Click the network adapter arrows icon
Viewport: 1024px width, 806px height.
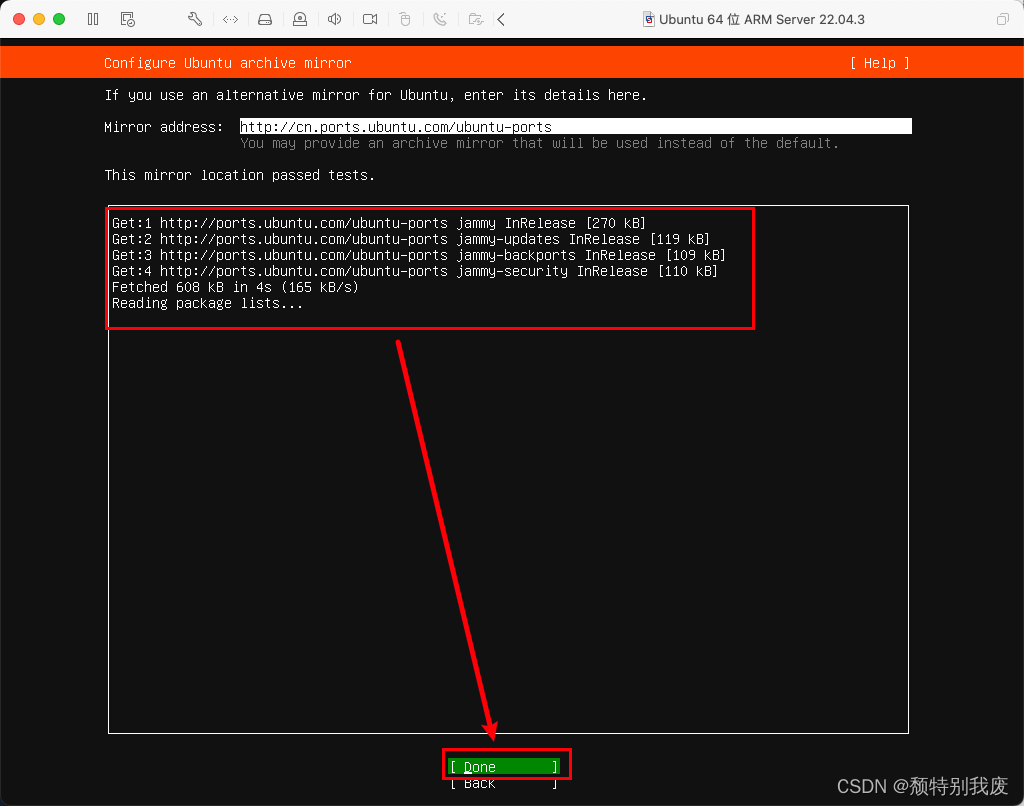pyautogui.click(x=230, y=20)
